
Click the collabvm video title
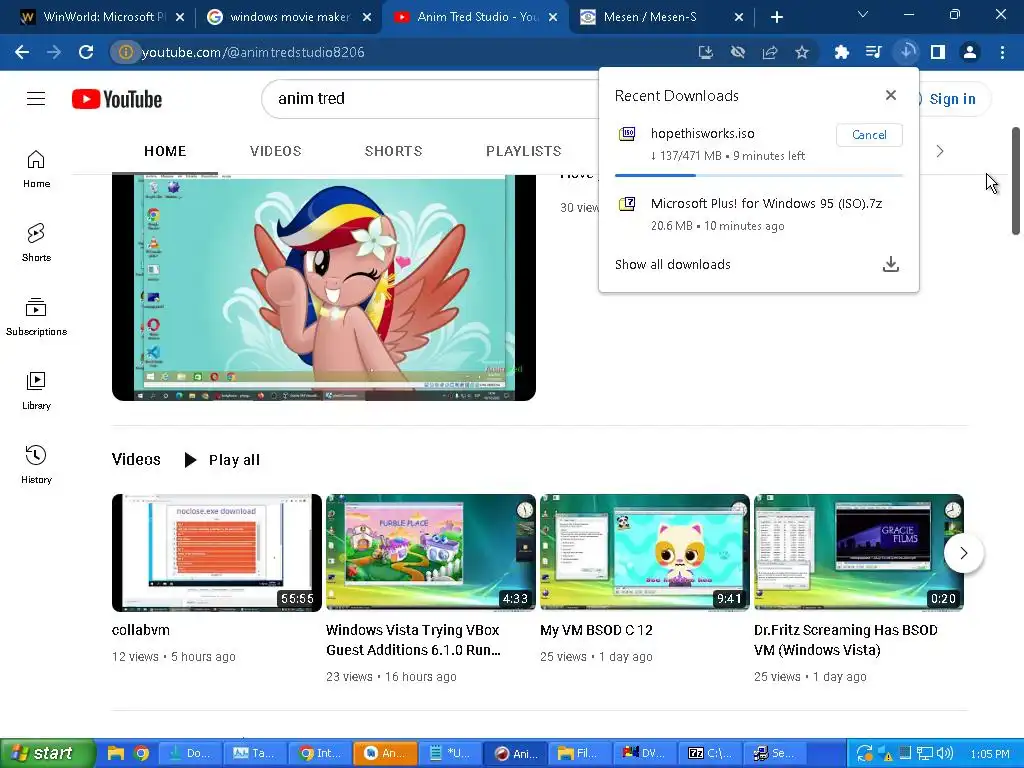click(x=140, y=630)
